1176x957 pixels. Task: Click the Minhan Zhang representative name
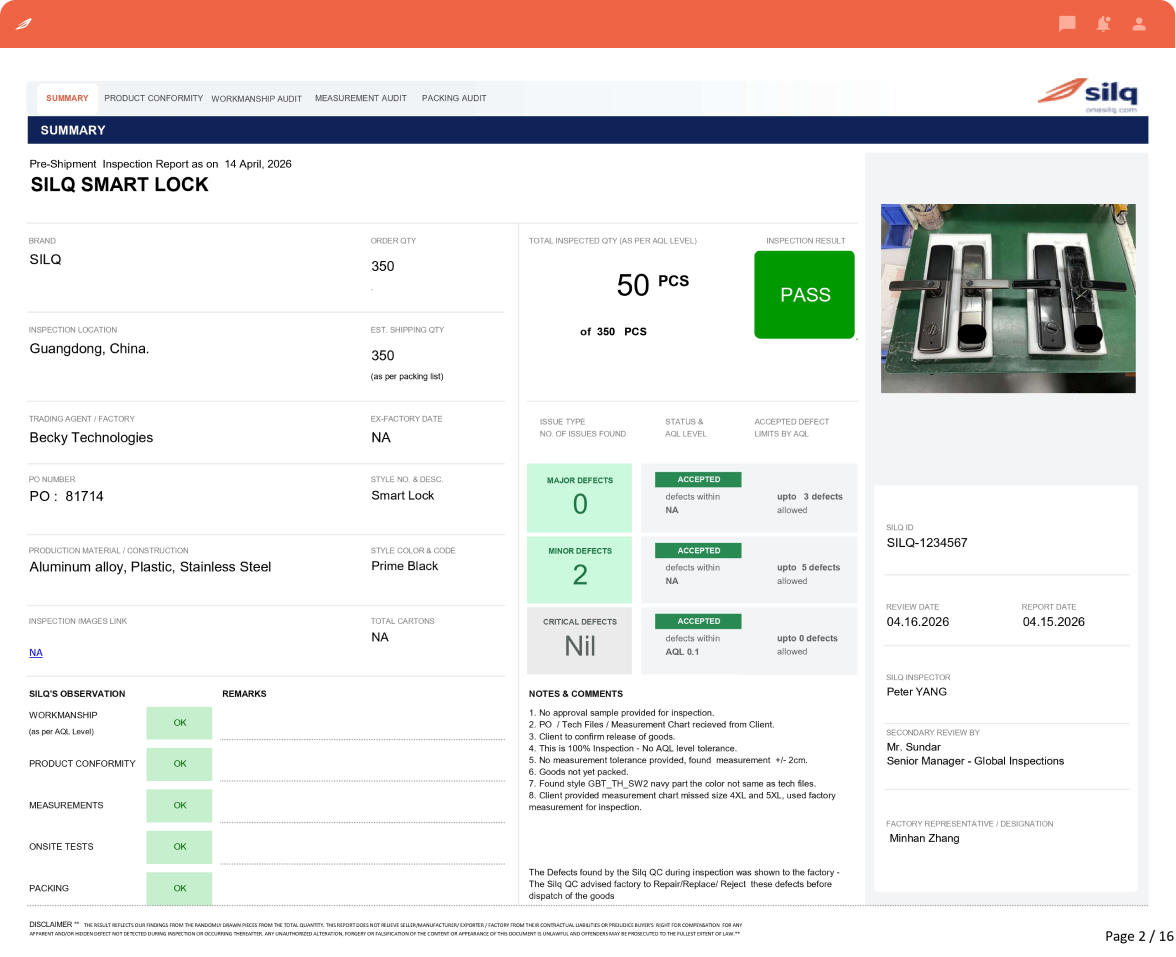click(924, 838)
